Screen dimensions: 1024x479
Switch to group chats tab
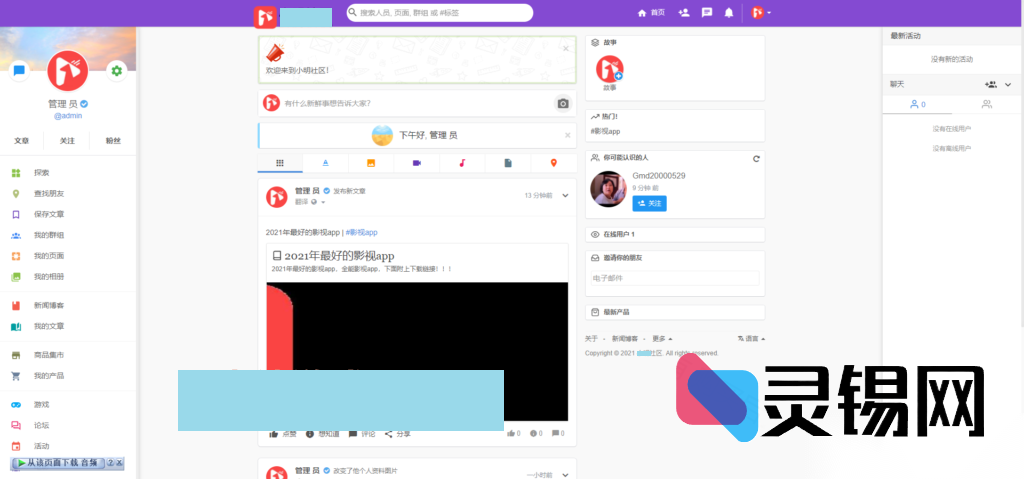click(987, 104)
